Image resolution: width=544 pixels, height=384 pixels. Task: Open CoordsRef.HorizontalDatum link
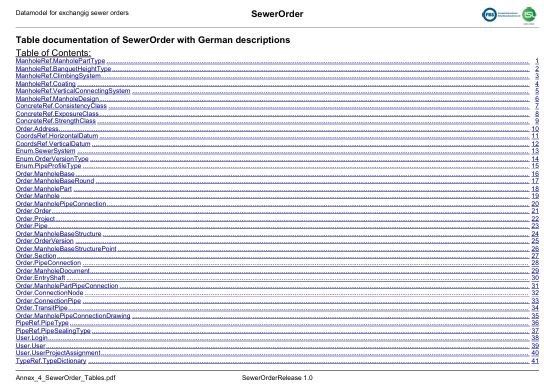57,136
